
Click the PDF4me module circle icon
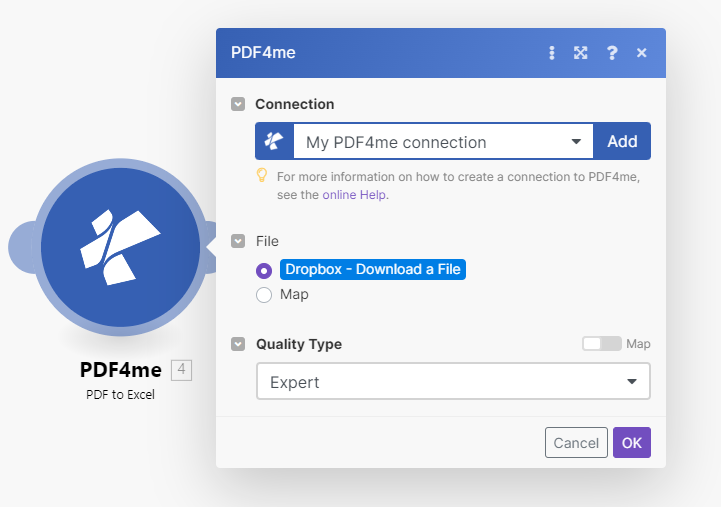[120, 247]
